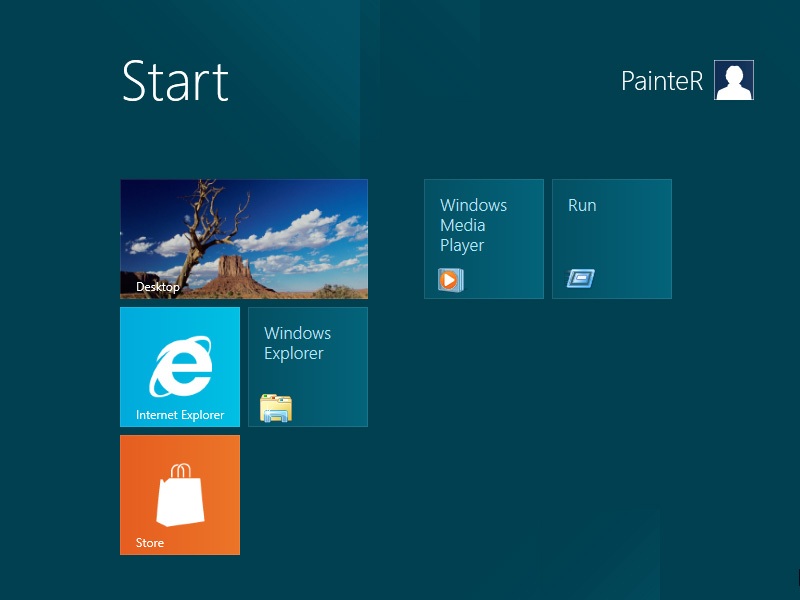Click the Run dialog icon

click(581, 279)
